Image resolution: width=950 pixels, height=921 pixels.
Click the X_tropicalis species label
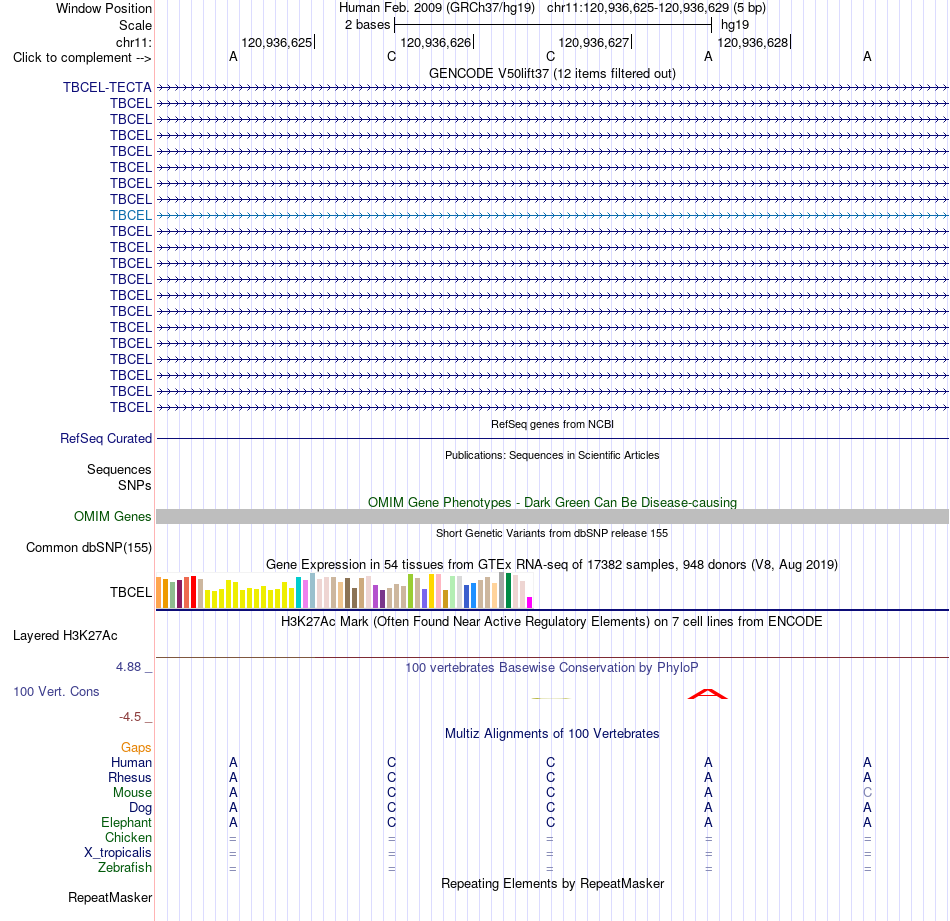click(118, 853)
